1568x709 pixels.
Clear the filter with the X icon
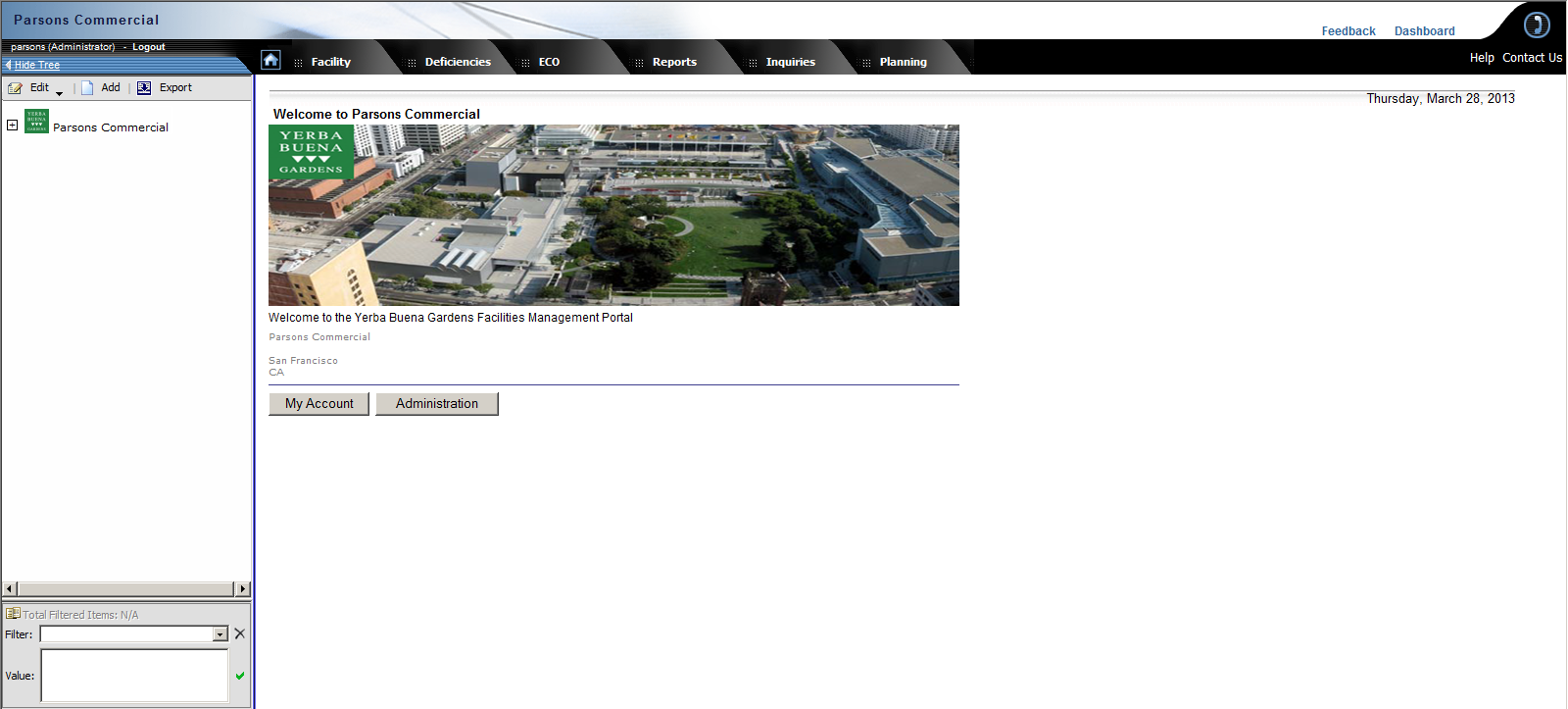(x=240, y=633)
